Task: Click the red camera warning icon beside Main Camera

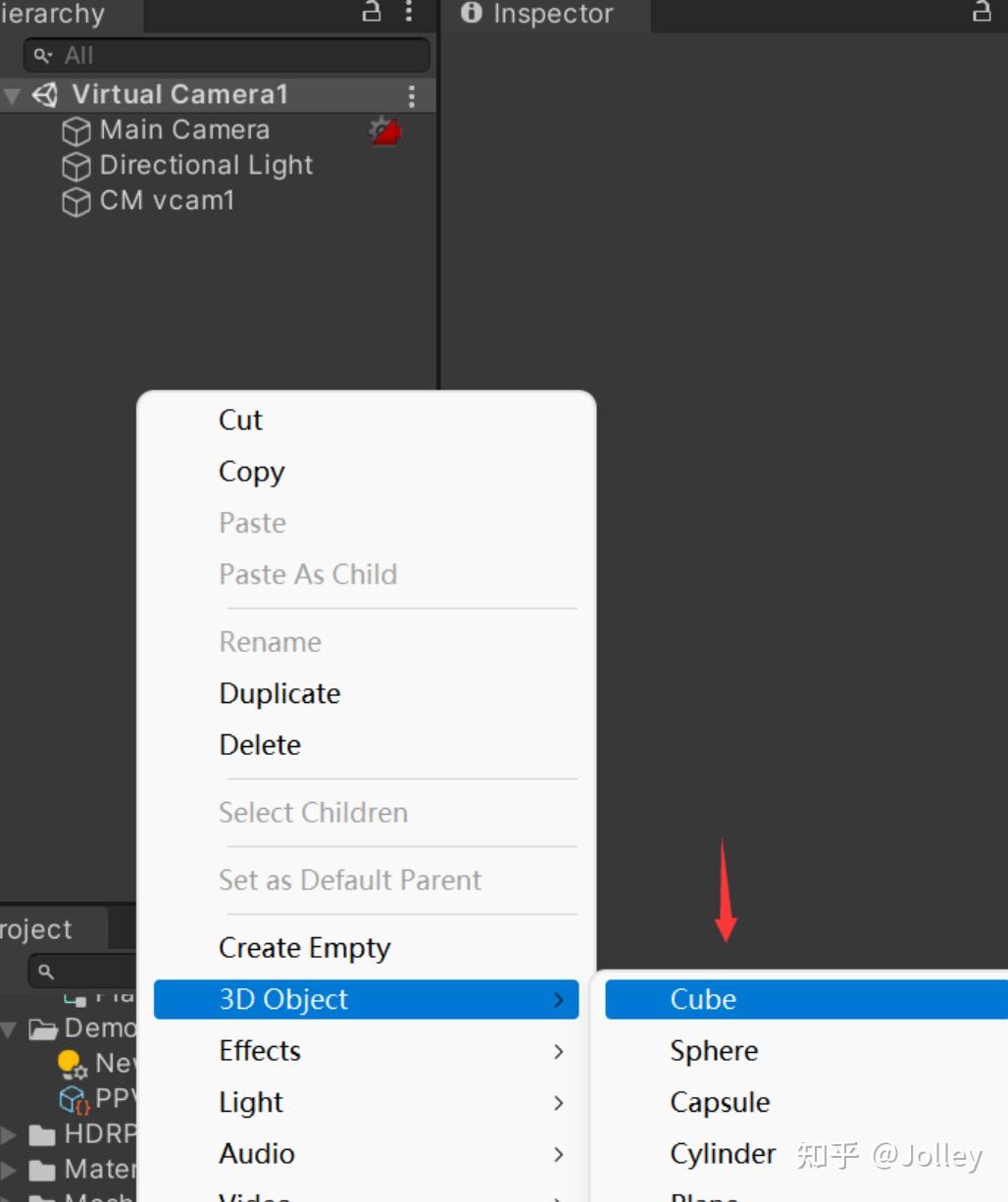Action: (x=381, y=130)
